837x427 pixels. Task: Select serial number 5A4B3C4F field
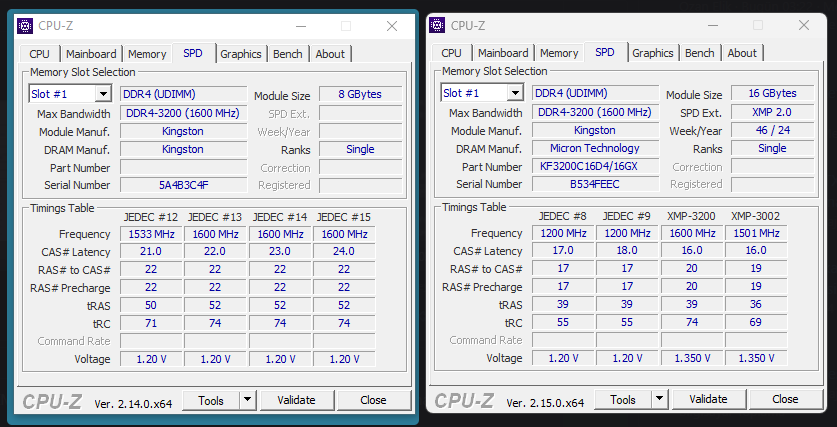click(x=184, y=185)
